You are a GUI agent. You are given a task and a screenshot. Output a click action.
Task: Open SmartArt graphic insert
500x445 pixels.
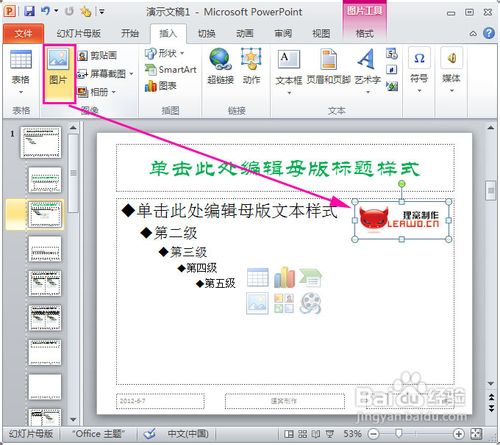(170, 70)
